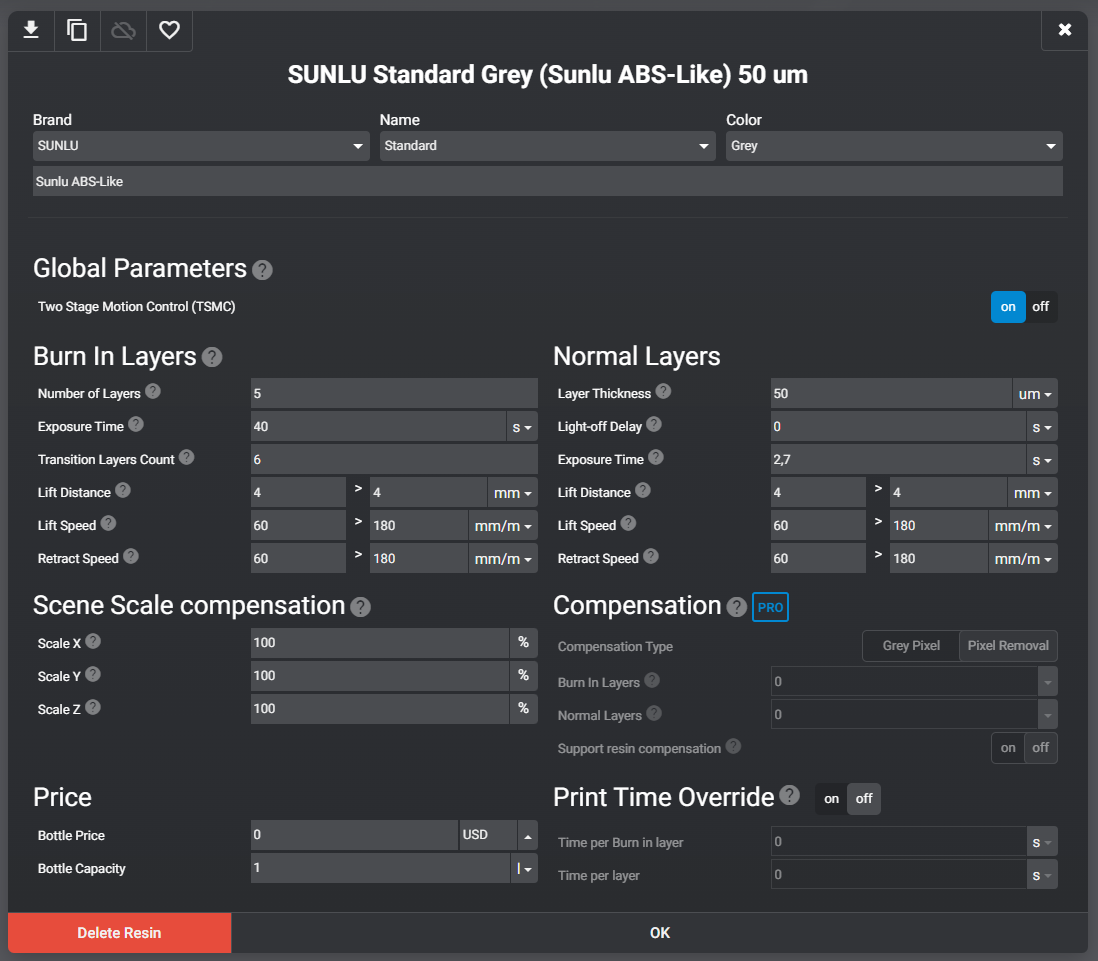Click the crossed-out cloud sync icon
The width and height of the screenshot is (1098, 961).
click(x=123, y=31)
